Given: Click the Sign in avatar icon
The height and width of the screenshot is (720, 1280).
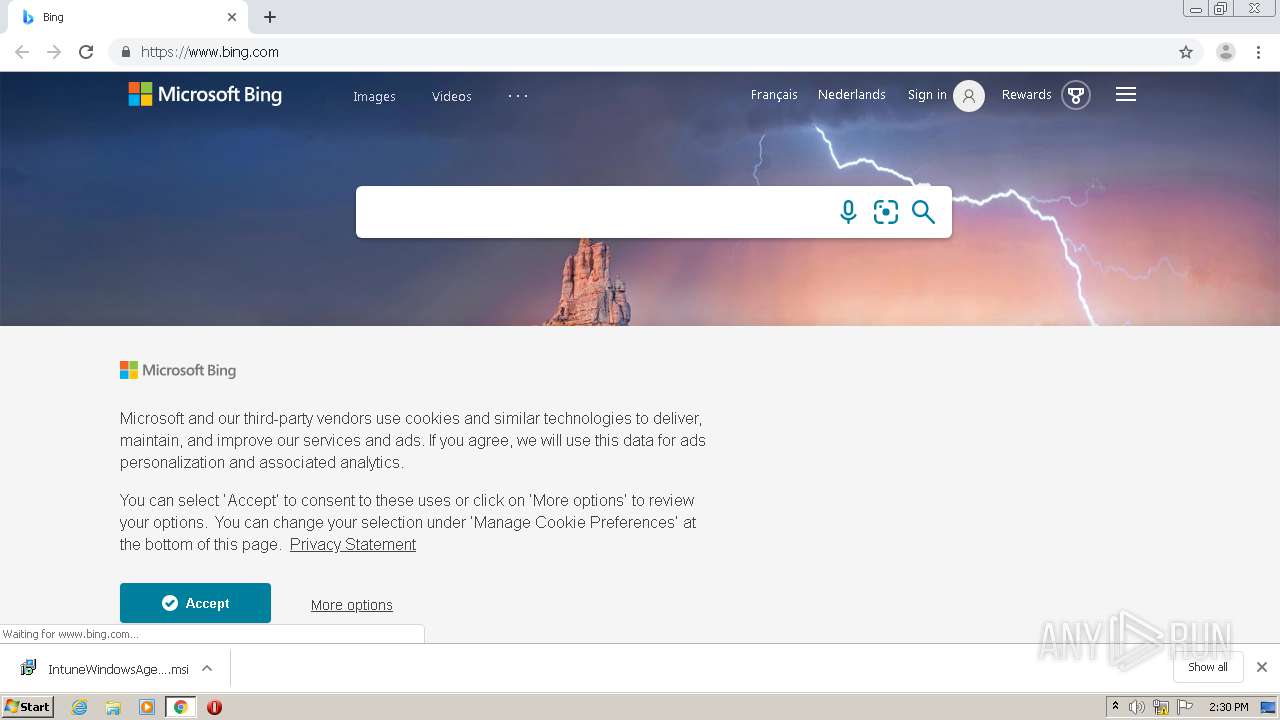Looking at the screenshot, I should point(969,95).
